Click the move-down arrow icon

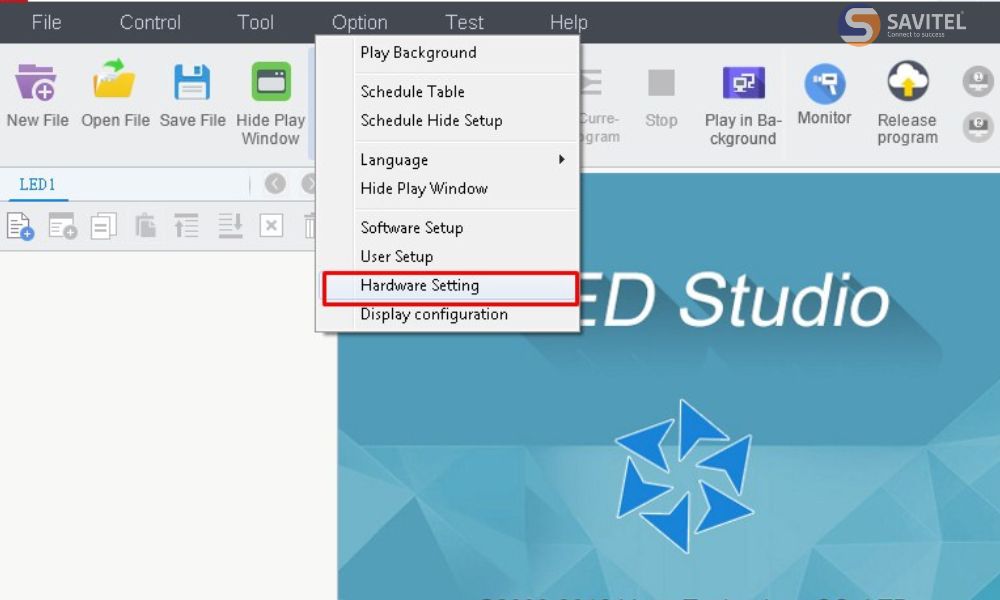(230, 226)
